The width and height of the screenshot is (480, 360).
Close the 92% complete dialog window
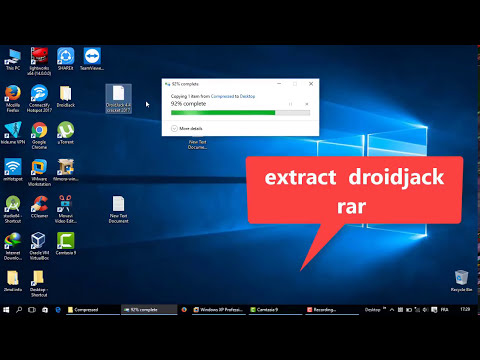pyautogui.click(x=311, y=84)
